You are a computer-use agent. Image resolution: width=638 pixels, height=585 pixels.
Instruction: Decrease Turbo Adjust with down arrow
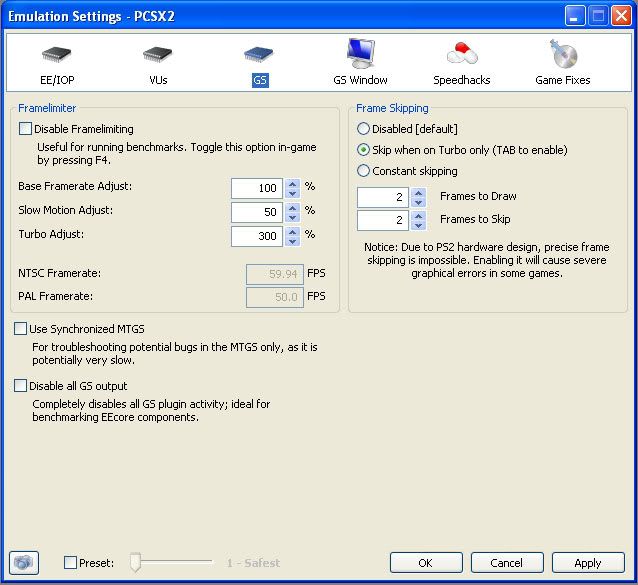pyautogui.click(x=292, y=241)
